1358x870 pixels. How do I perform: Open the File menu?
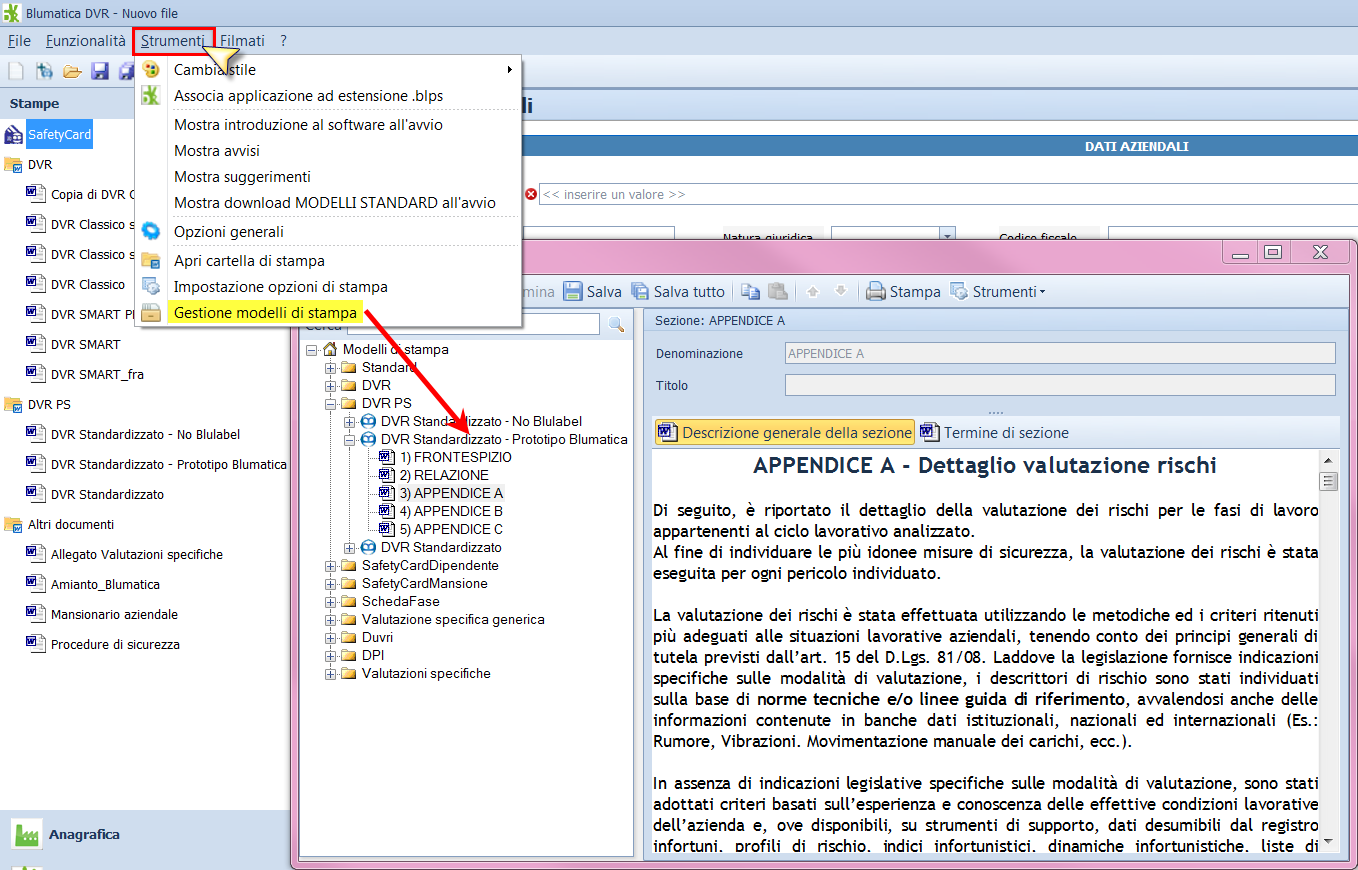pos(19,41)
